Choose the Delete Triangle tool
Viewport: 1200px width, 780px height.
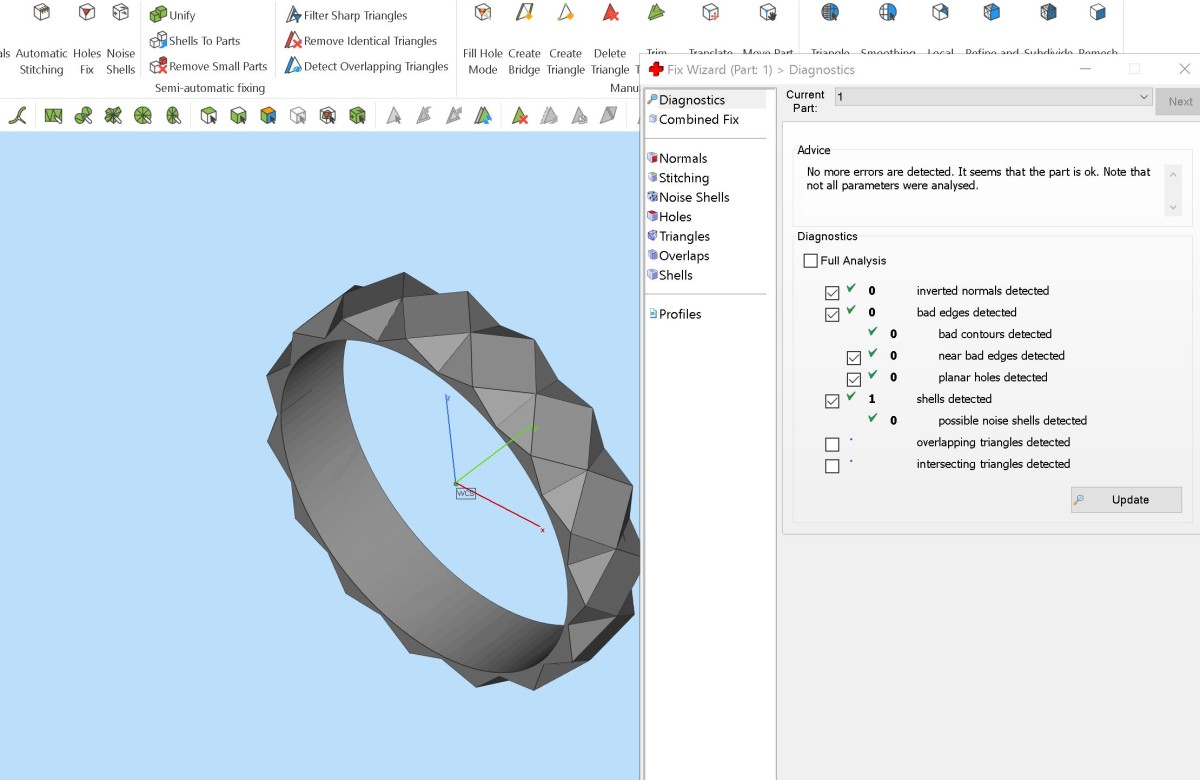(610, 14)
